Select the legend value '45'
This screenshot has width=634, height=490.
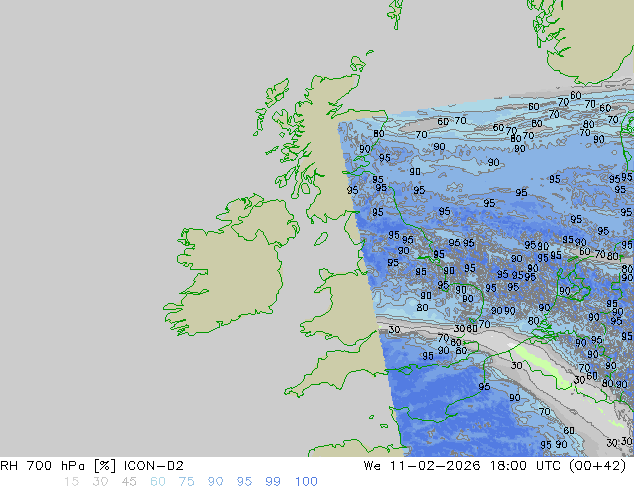[x=129, y=482]
